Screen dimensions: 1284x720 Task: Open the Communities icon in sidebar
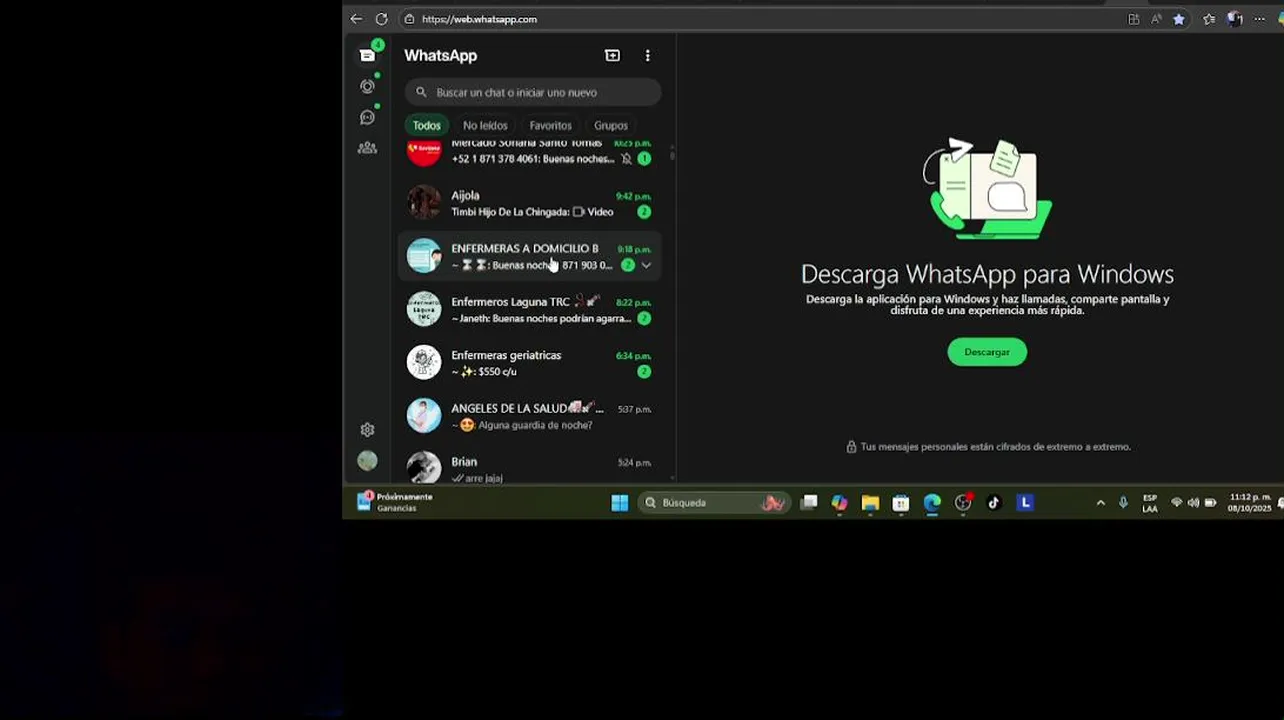(367, 148)
